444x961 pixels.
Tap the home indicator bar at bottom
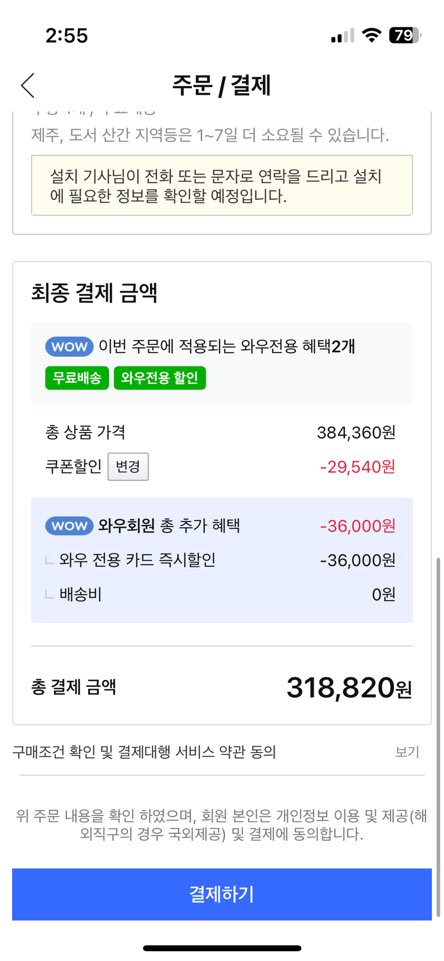click(222, 948)
